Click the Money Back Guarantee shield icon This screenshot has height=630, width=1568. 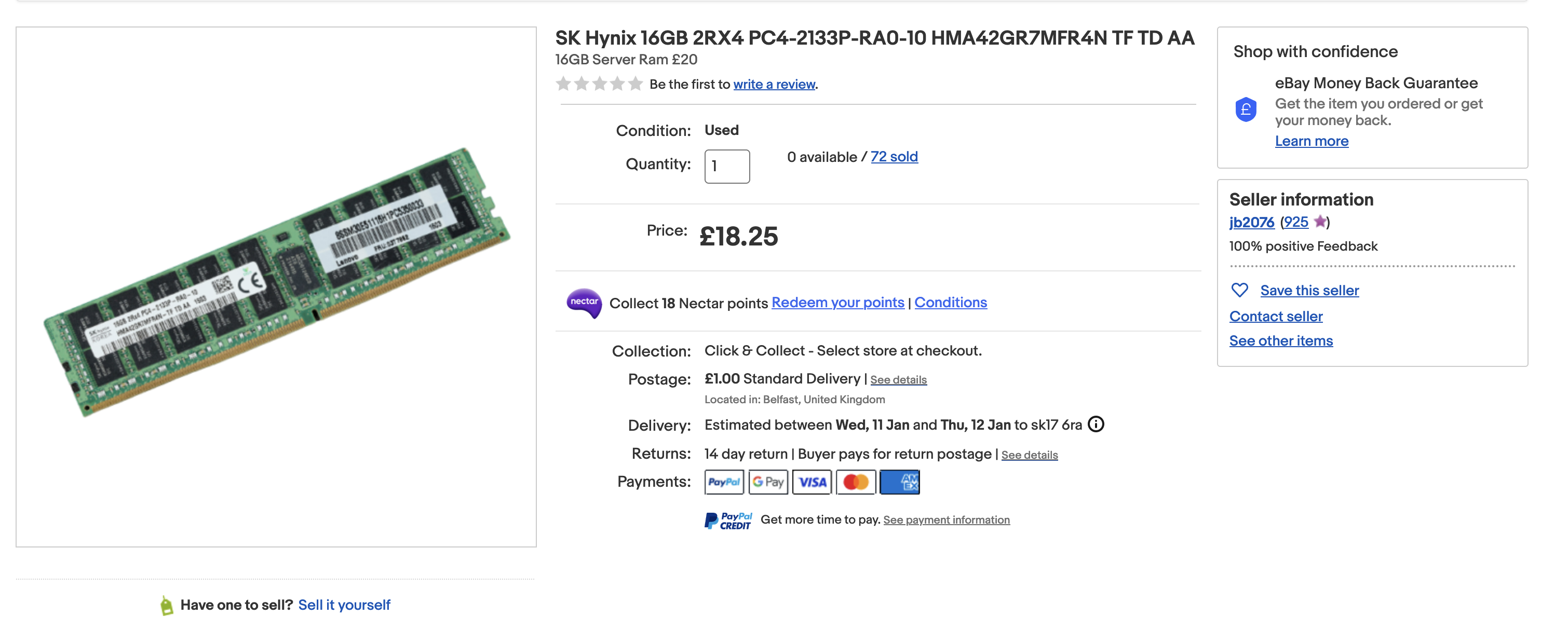(x=1246, y=110)
